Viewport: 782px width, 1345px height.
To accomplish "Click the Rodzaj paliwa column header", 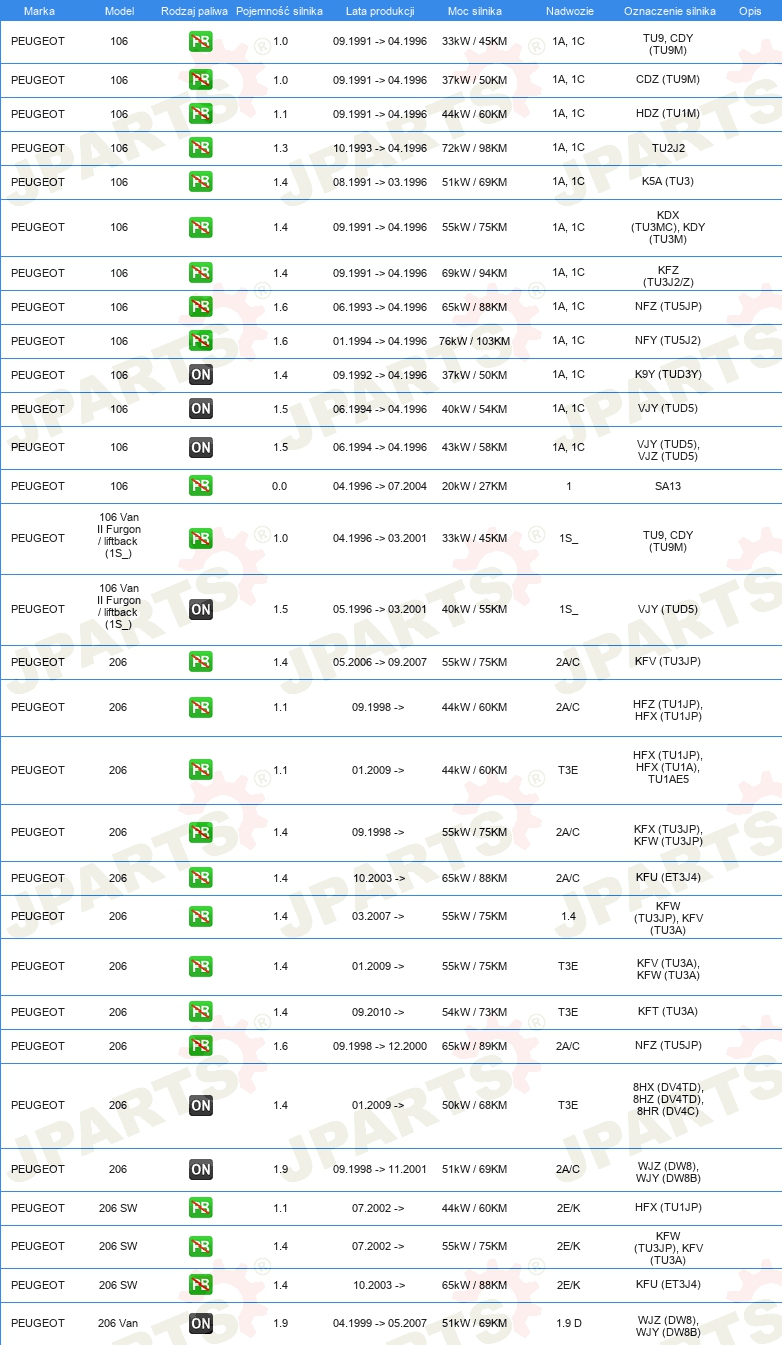I will tap(194, 10).
